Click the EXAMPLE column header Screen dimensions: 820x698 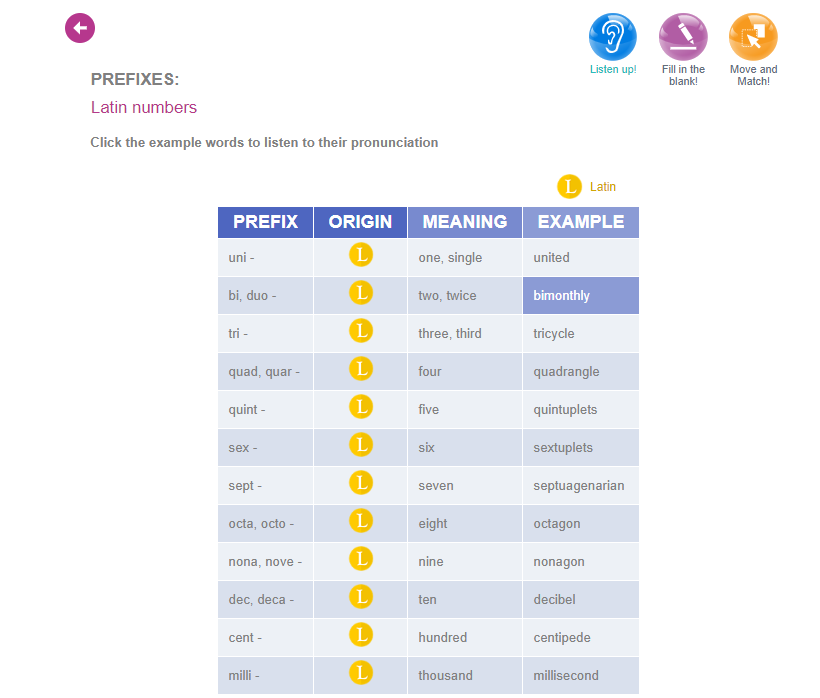point(580,222)
